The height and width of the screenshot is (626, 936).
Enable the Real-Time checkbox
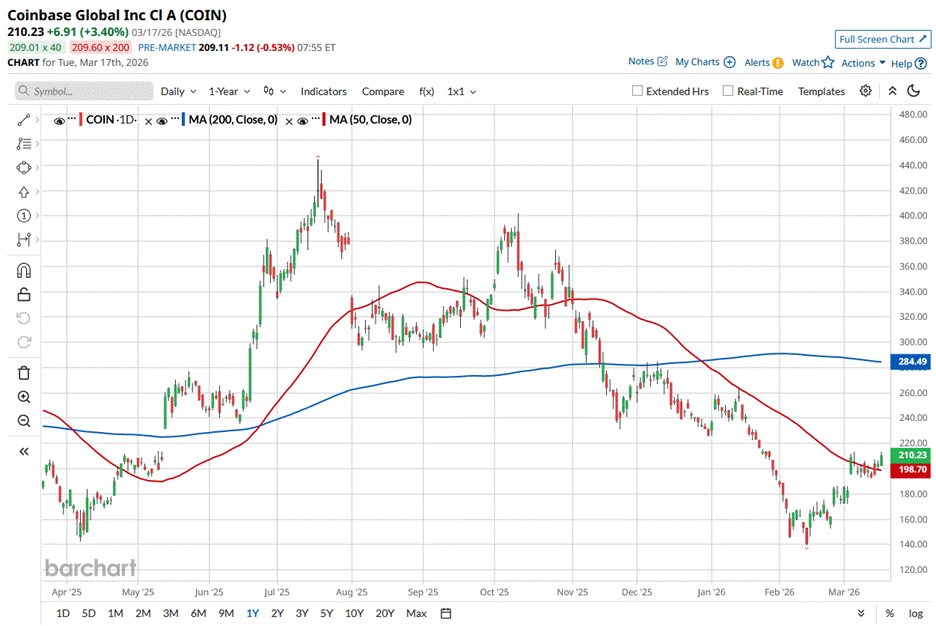[728, 91]
